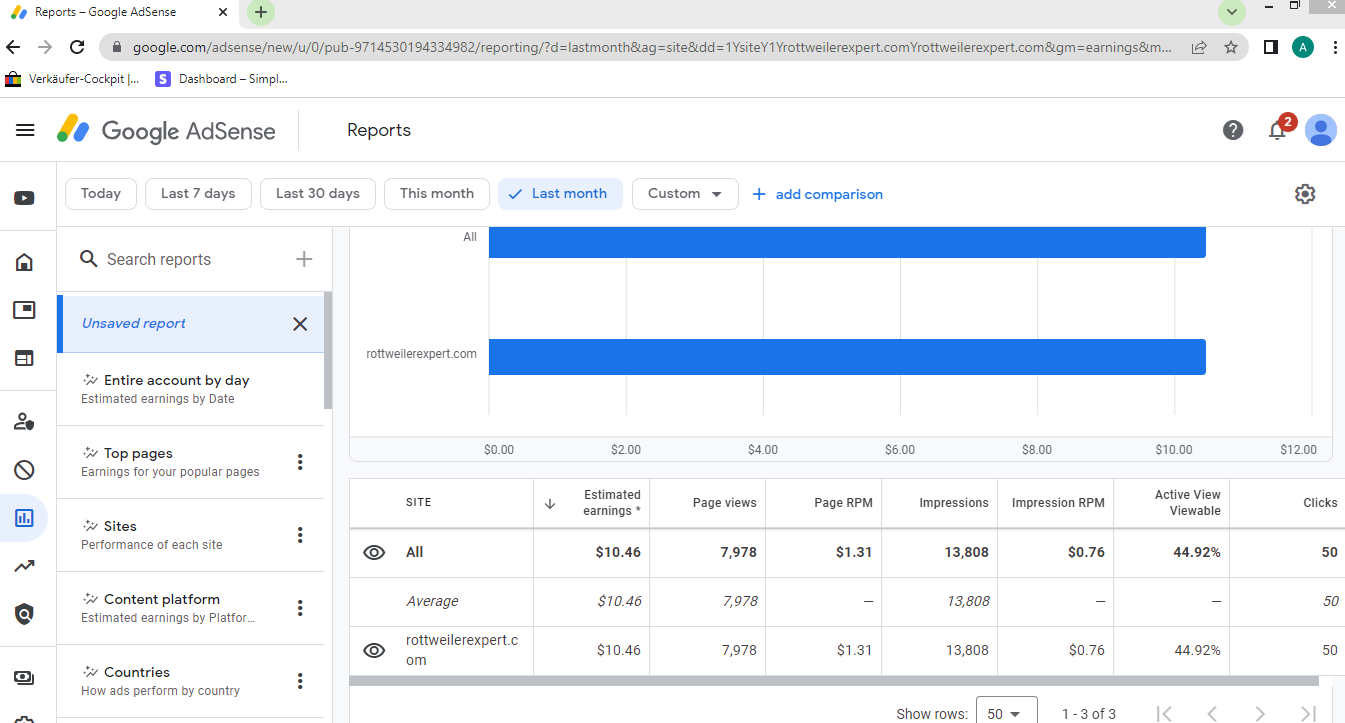Screen dimensions: 1345x723
Task: Open the Custom date range dropdown
Action: pos(685,194)
